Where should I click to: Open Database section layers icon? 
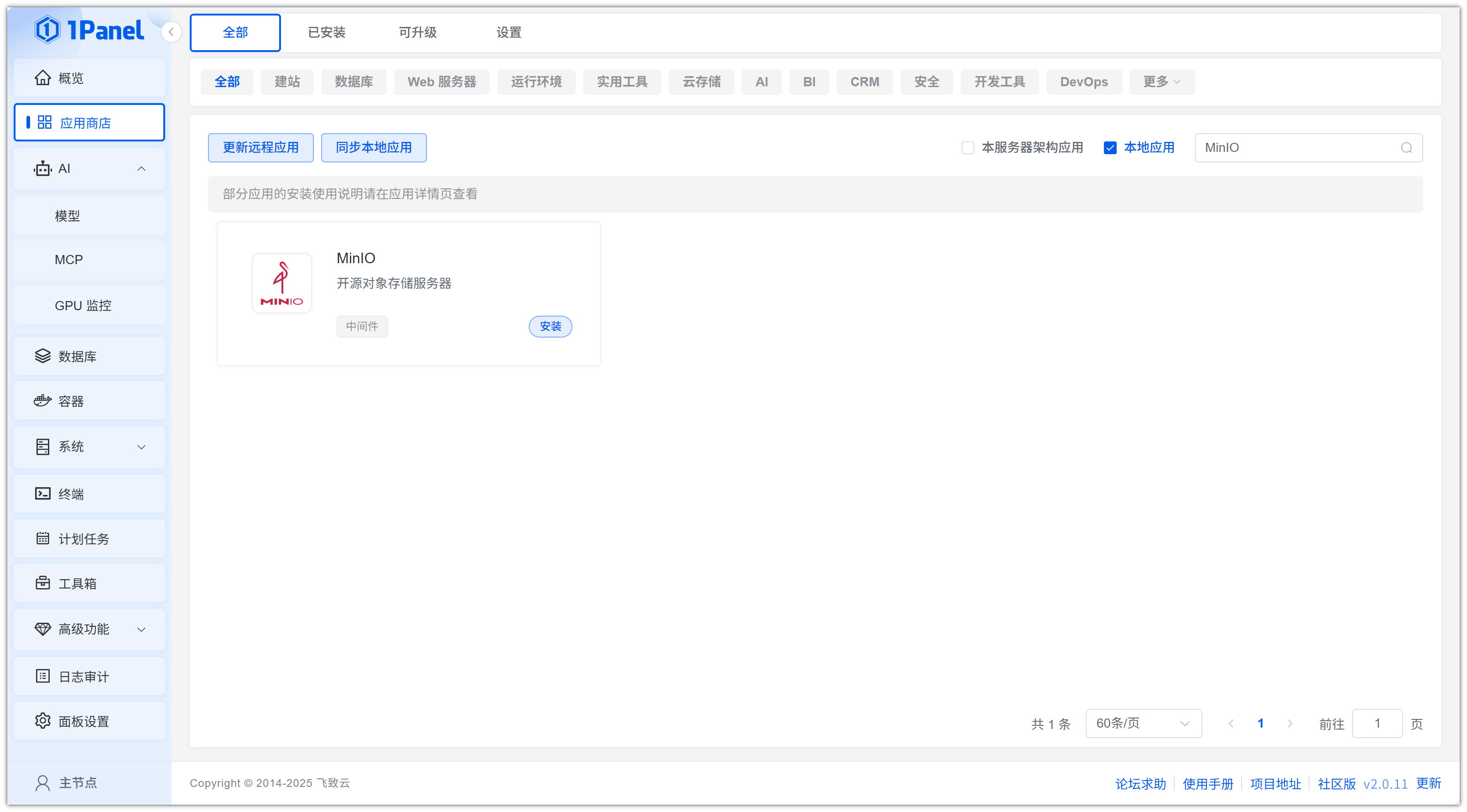click(x=42, y=356)
